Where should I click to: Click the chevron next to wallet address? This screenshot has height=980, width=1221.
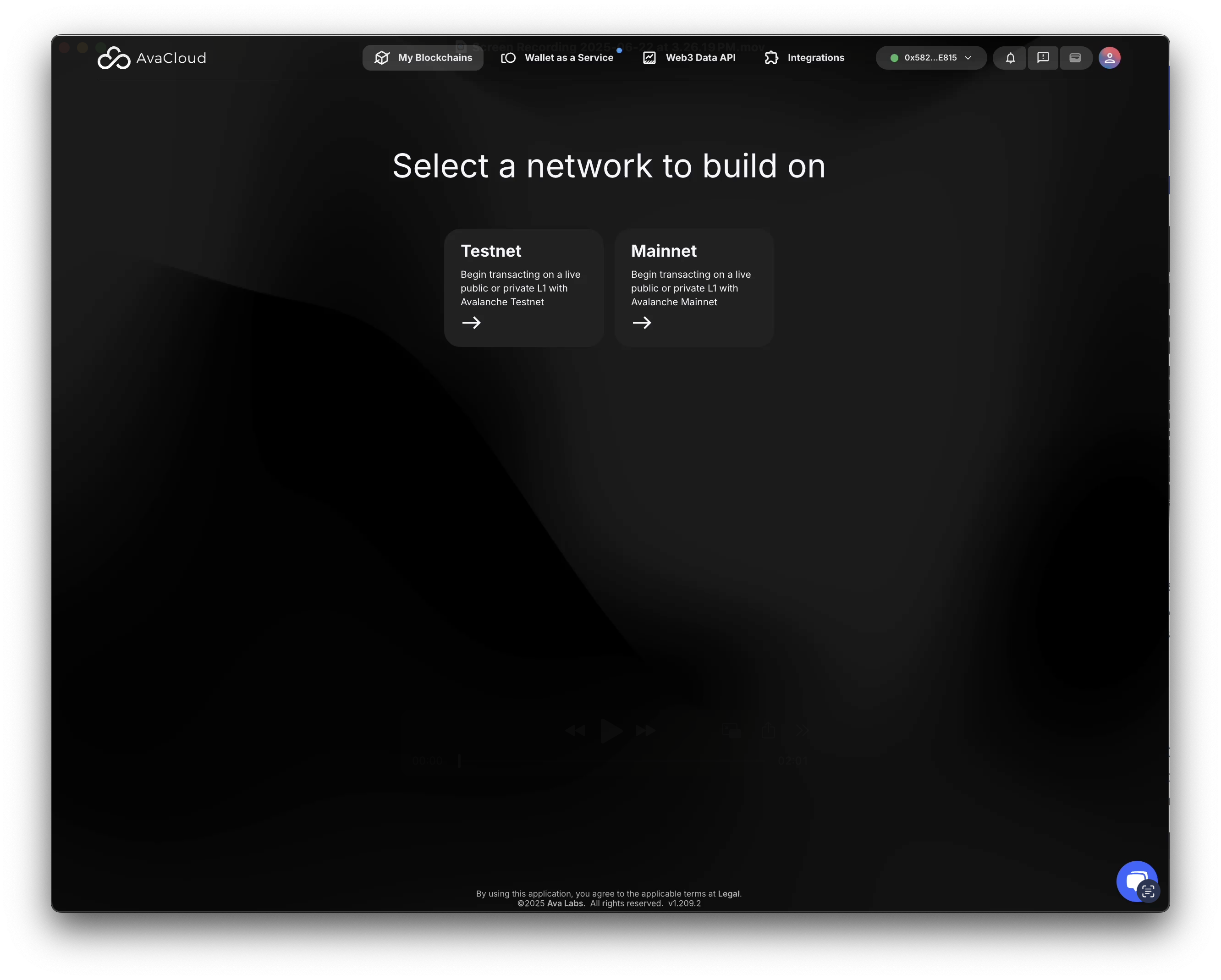(968, 58)
